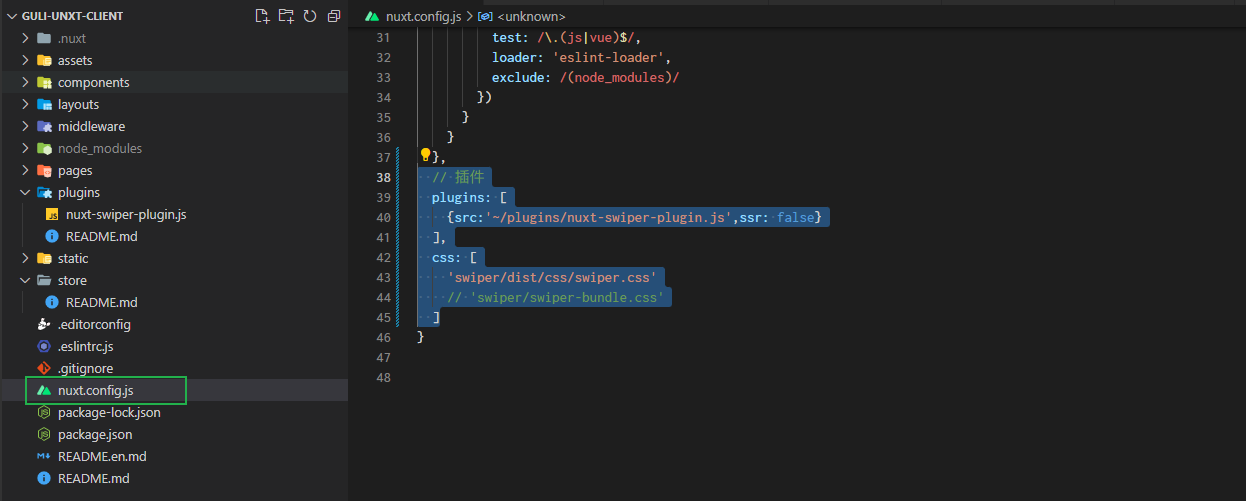Click the assets folder icon
Viewport: 1246px width, 501px height.
[x=44, y=60]
